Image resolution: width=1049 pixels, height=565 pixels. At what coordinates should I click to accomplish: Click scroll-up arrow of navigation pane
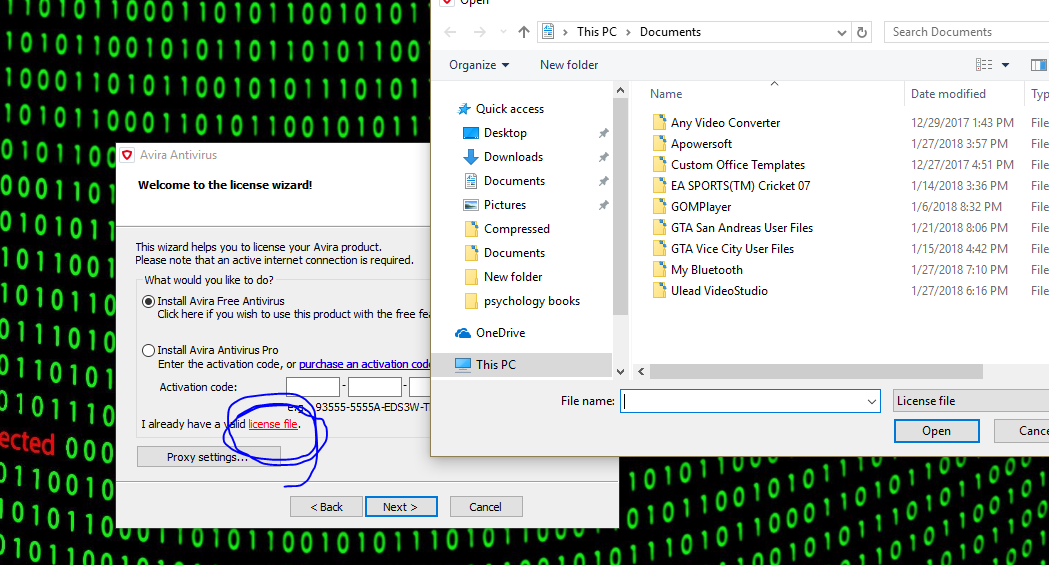[x=621, y=90]
